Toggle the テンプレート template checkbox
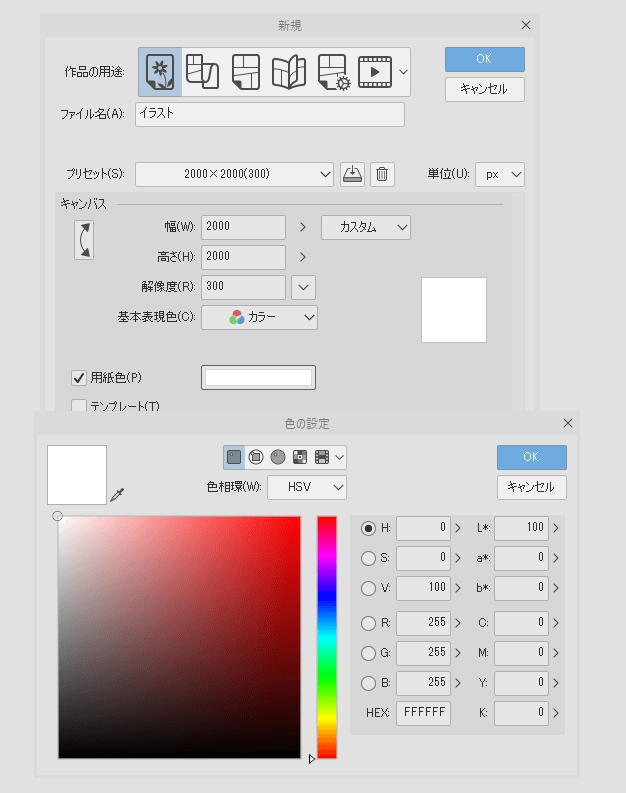 [x=79, y=406]
